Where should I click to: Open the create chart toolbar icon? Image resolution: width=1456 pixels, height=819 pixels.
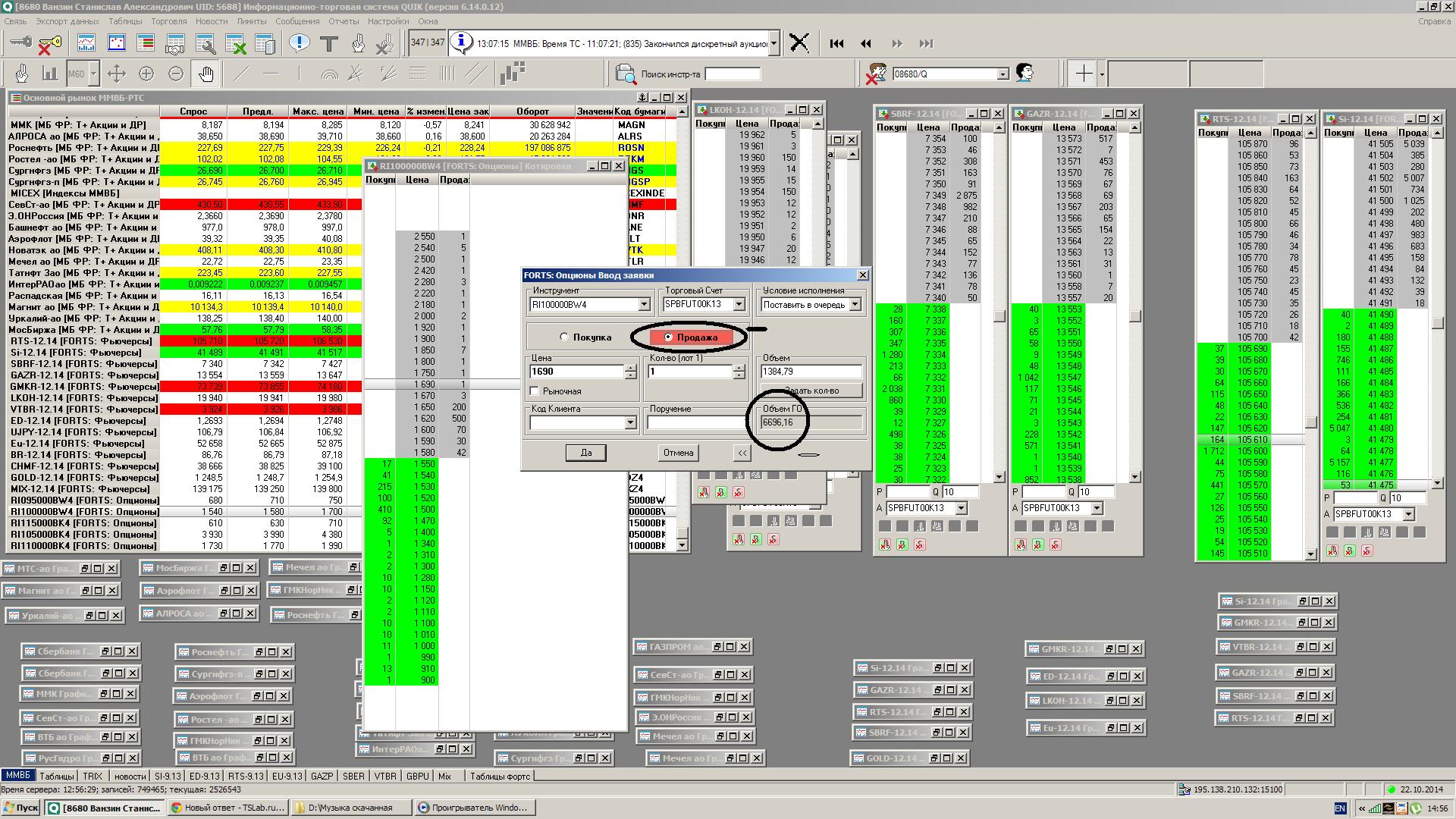86,44
